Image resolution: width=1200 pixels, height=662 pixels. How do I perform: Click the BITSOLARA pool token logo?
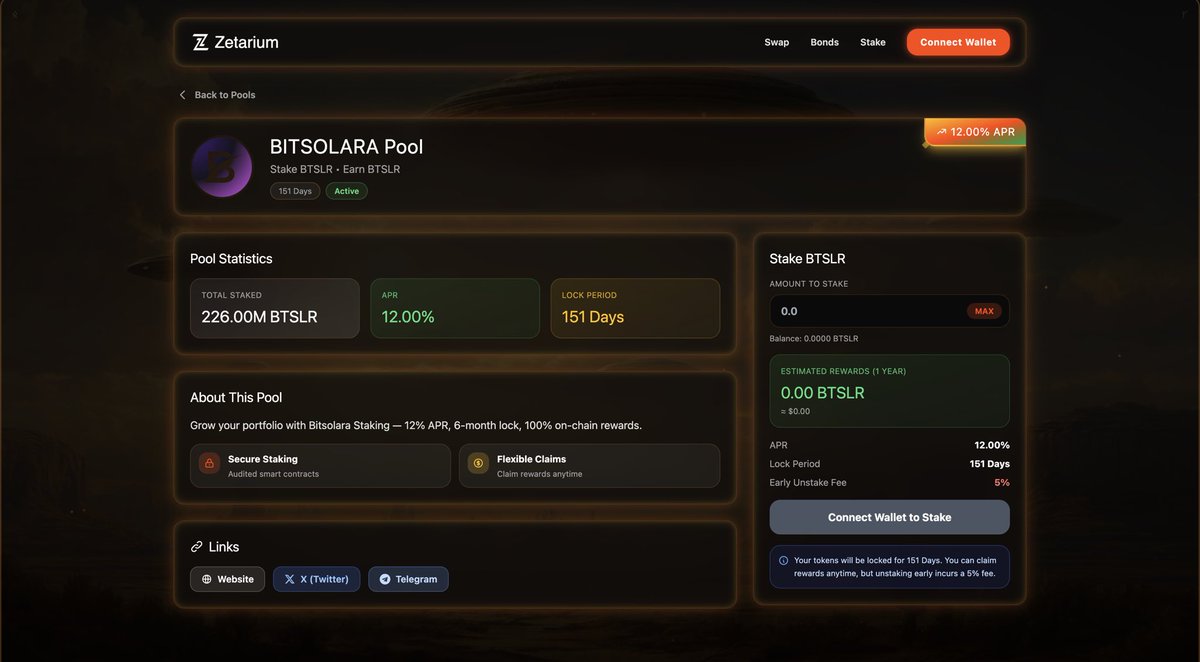point(220,166)
